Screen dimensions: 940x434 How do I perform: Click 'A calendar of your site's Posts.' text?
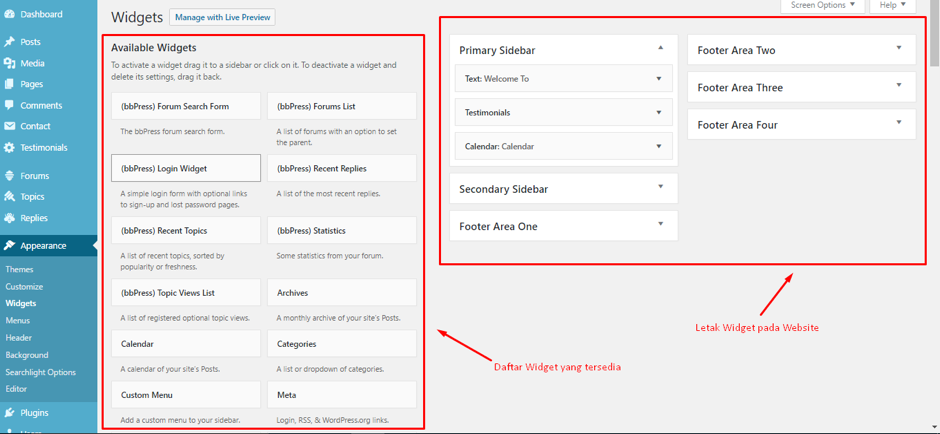170,369
